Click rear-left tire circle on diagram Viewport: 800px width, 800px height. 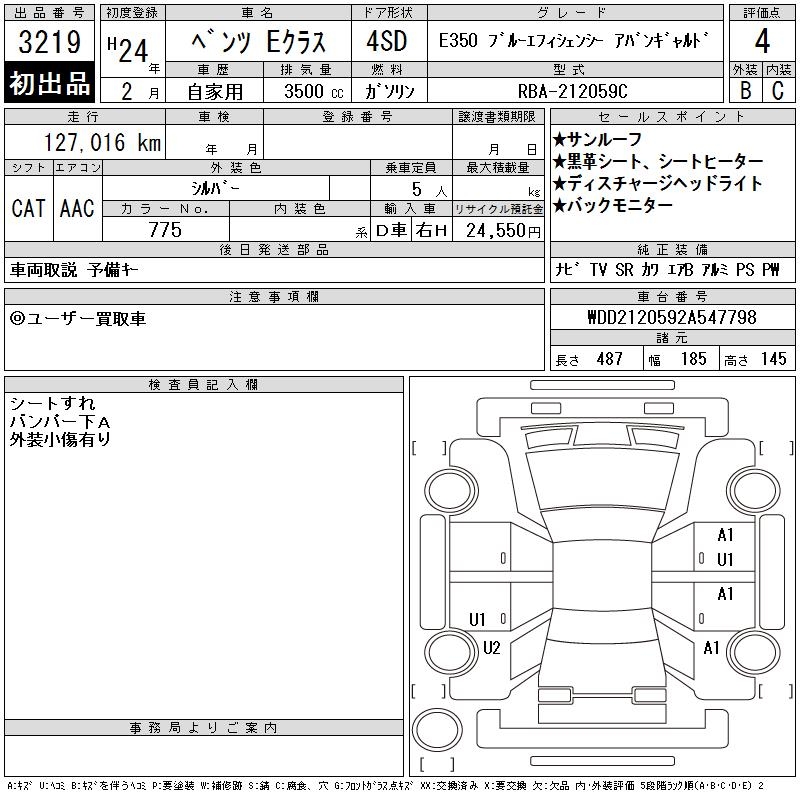pyautogui.click(x=451, y=652)
